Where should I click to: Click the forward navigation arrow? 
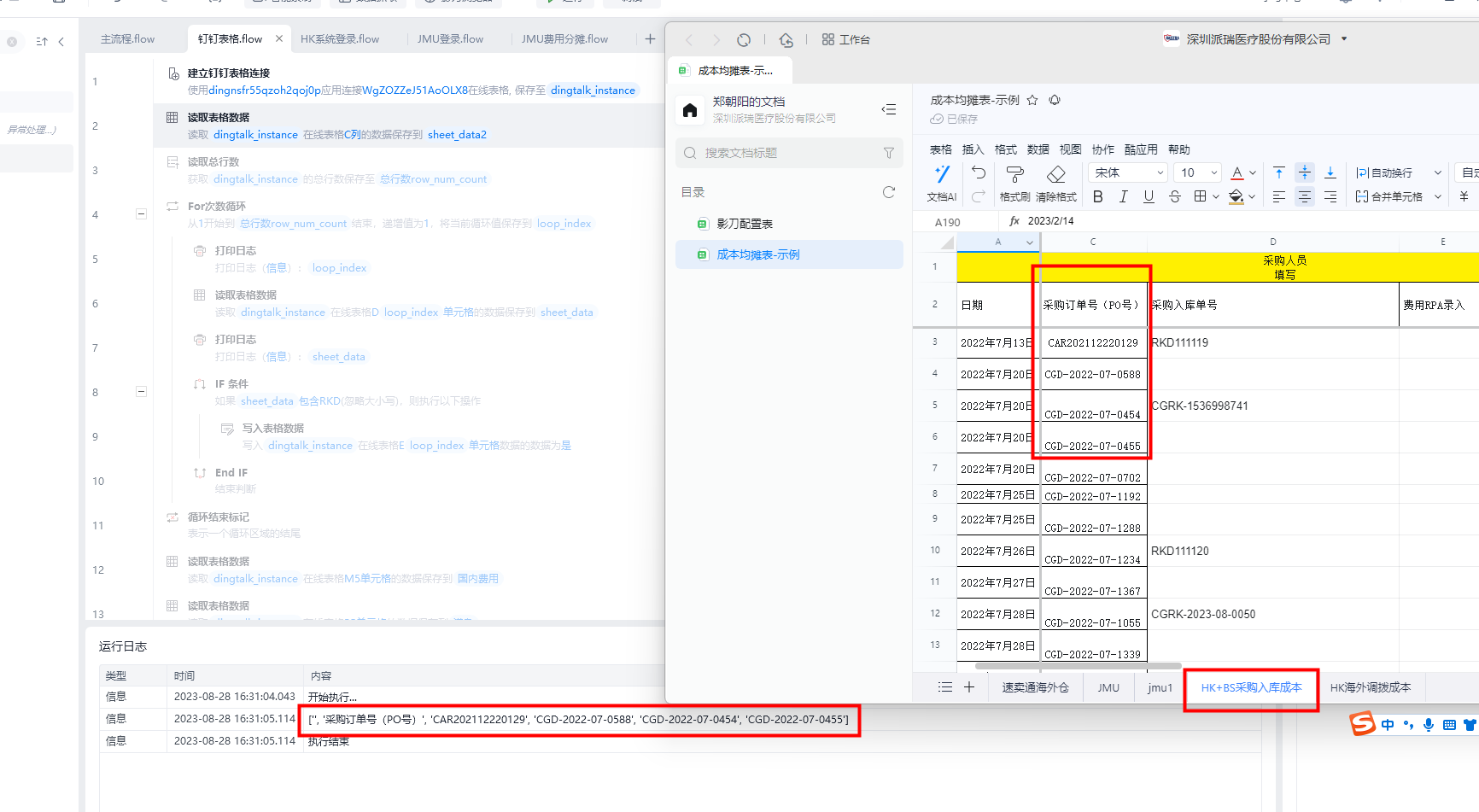(716, 39)
